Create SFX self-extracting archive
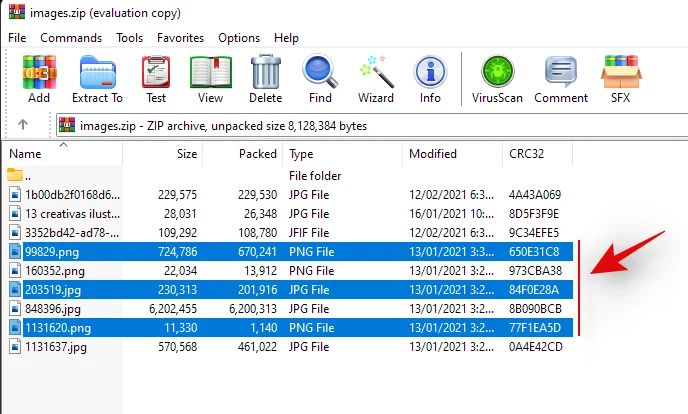This screenshot has width=688, height=414. [x=621, y=78]
